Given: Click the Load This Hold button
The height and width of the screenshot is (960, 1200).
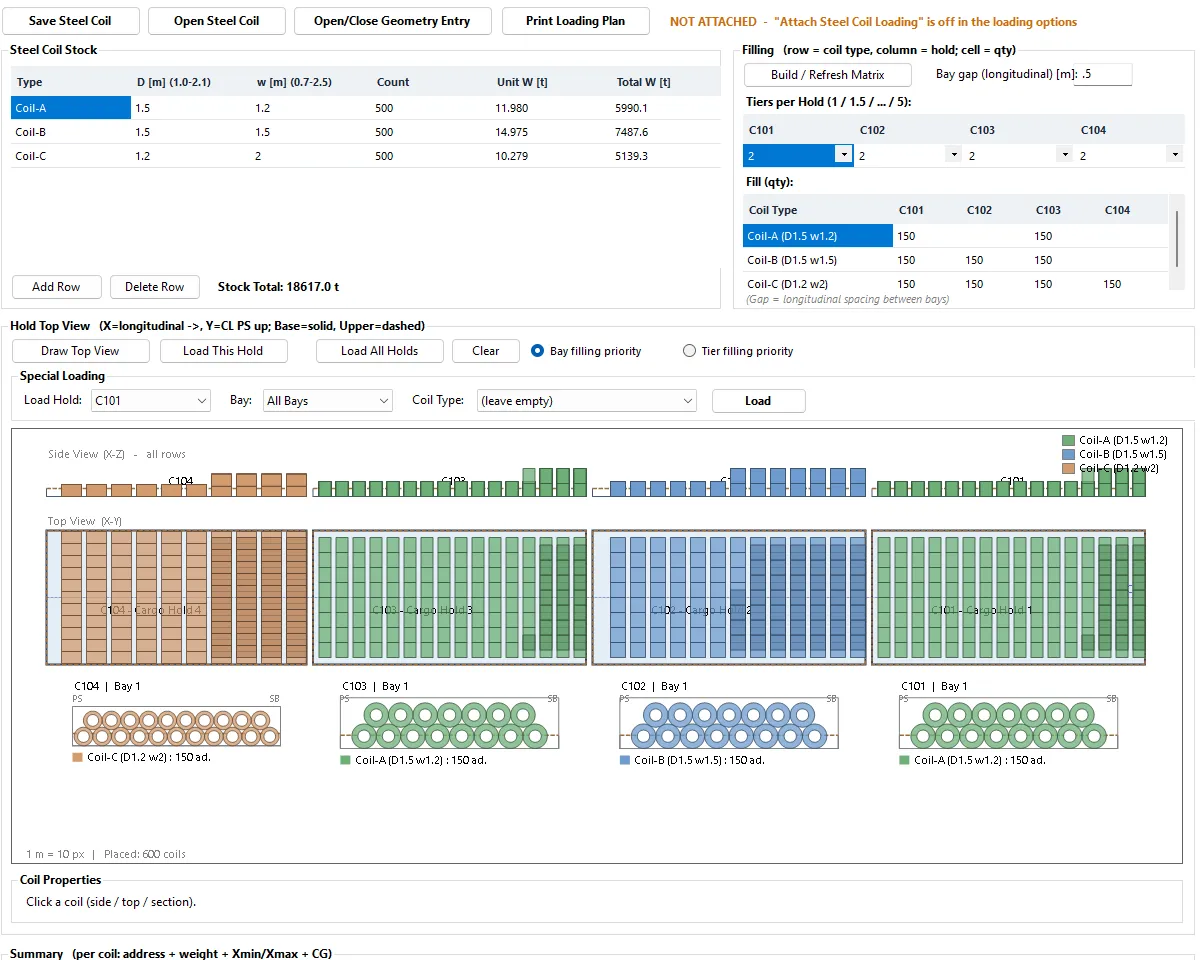Looking at the screenshot, I should pyautogui.click(x=223, y=351).
